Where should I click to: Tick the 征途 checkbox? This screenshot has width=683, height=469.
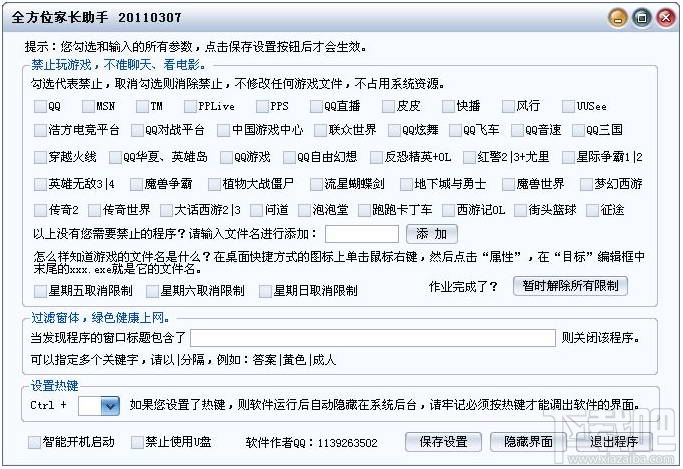click(x=592, y=210)
